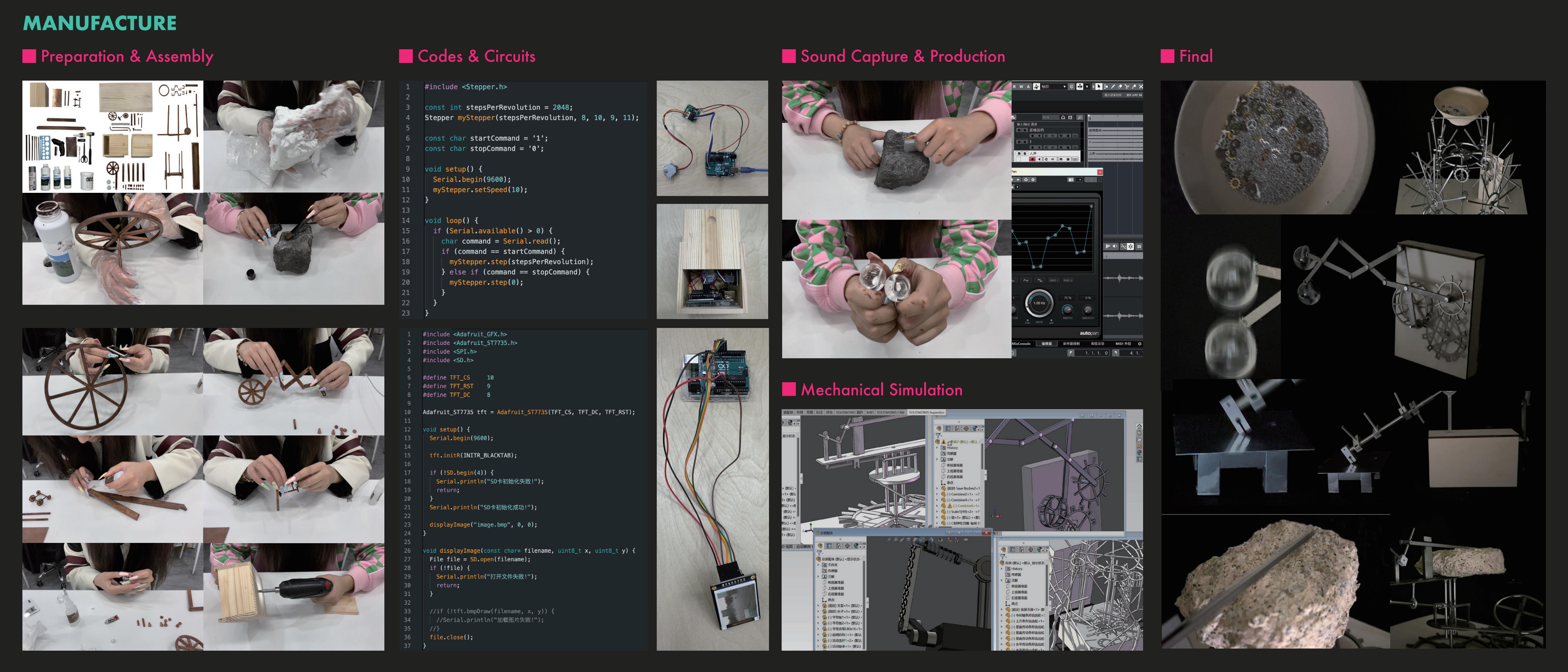Pick the Draw pencil tool in Cubase toolbar
Viewport: 1568px width, 672px height.
pos(1113,86)
